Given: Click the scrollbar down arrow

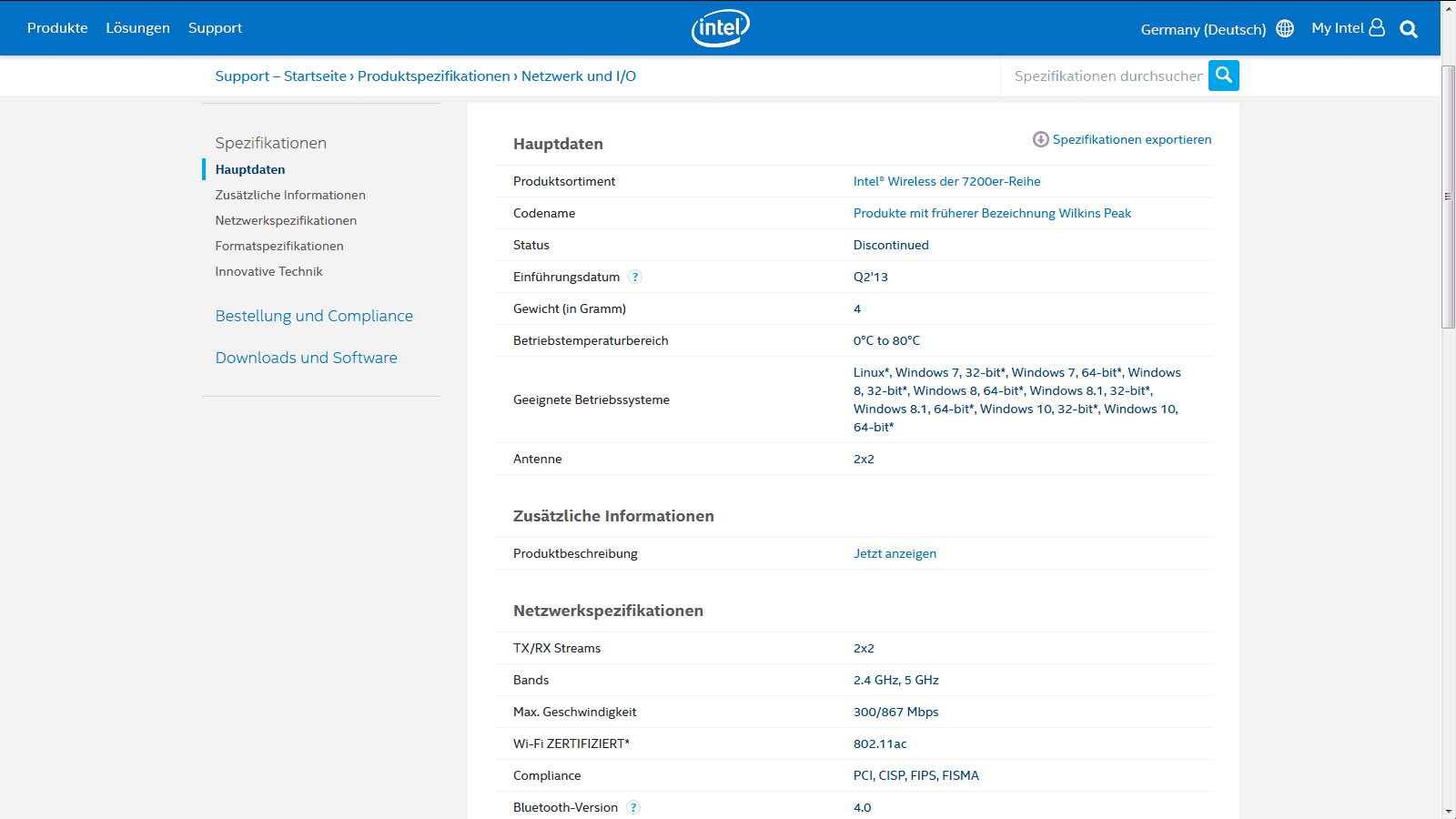Looking at the screenshot, I should [1448, 811].
